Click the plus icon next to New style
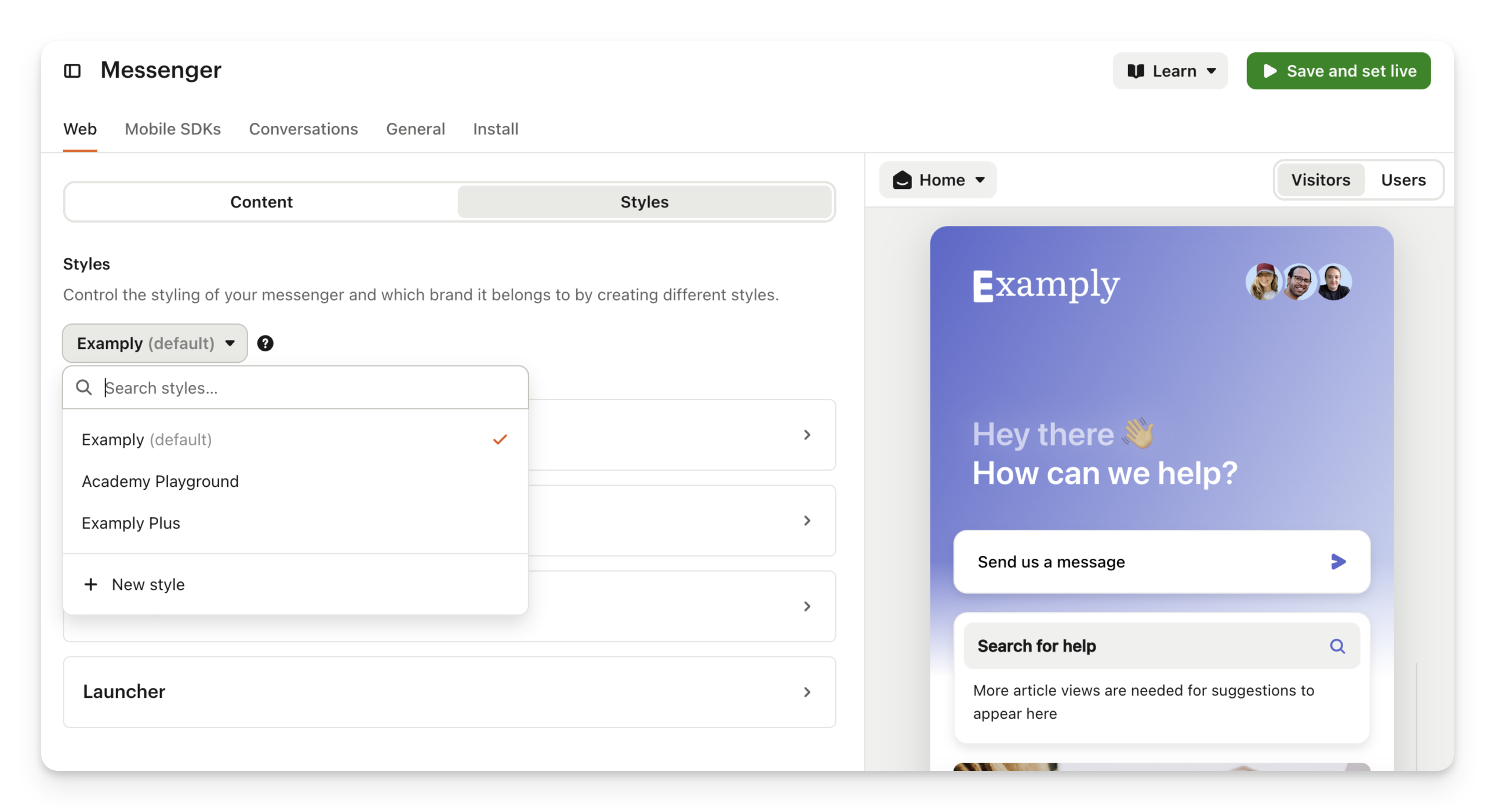1495x812 pixels. pos(90,584)
